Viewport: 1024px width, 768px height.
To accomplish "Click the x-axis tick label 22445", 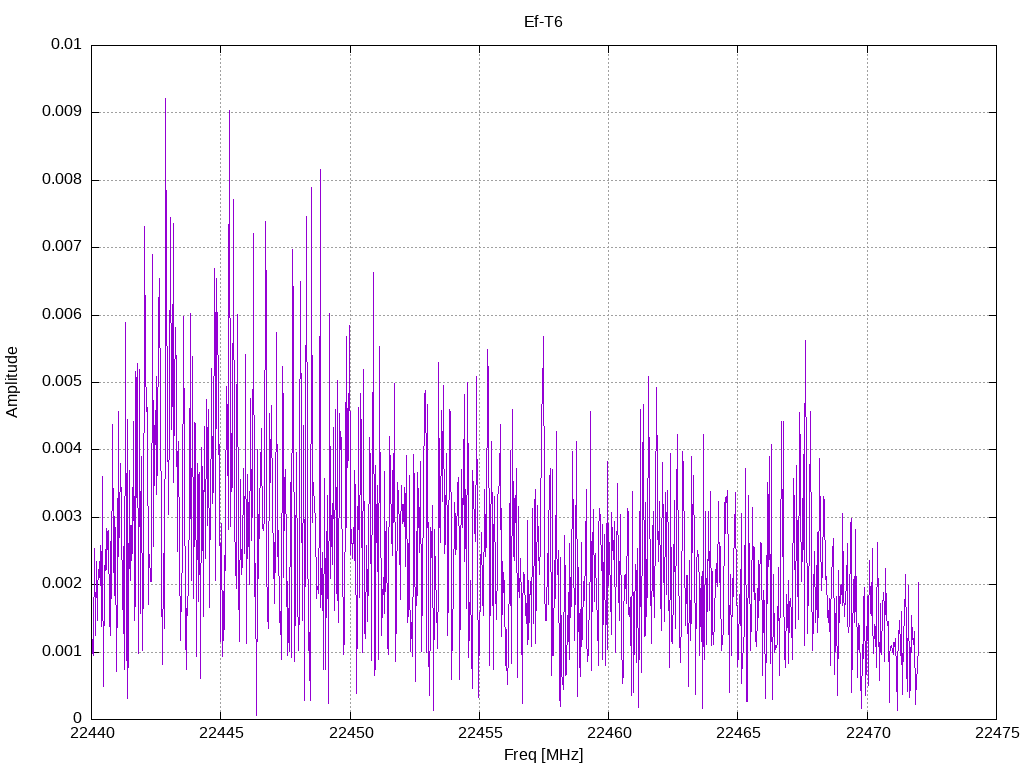I will tap(221, 733).
